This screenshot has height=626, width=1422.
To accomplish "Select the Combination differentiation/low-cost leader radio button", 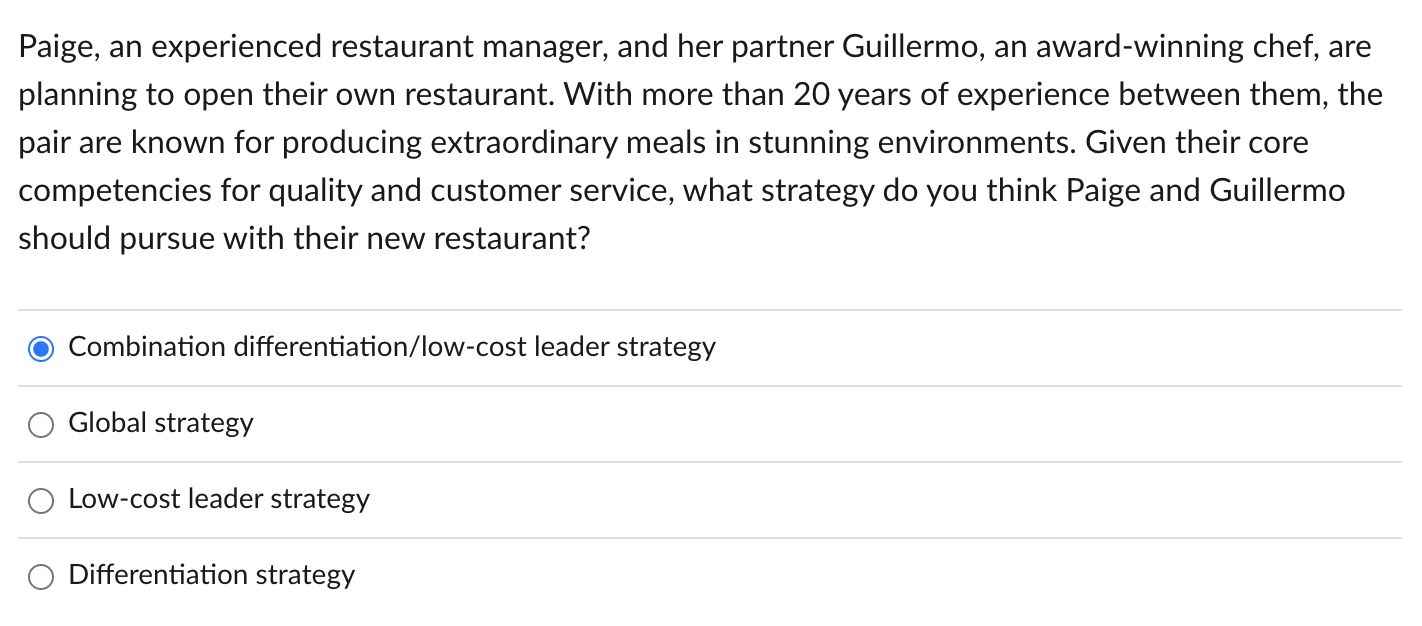I will click(41, 349).
